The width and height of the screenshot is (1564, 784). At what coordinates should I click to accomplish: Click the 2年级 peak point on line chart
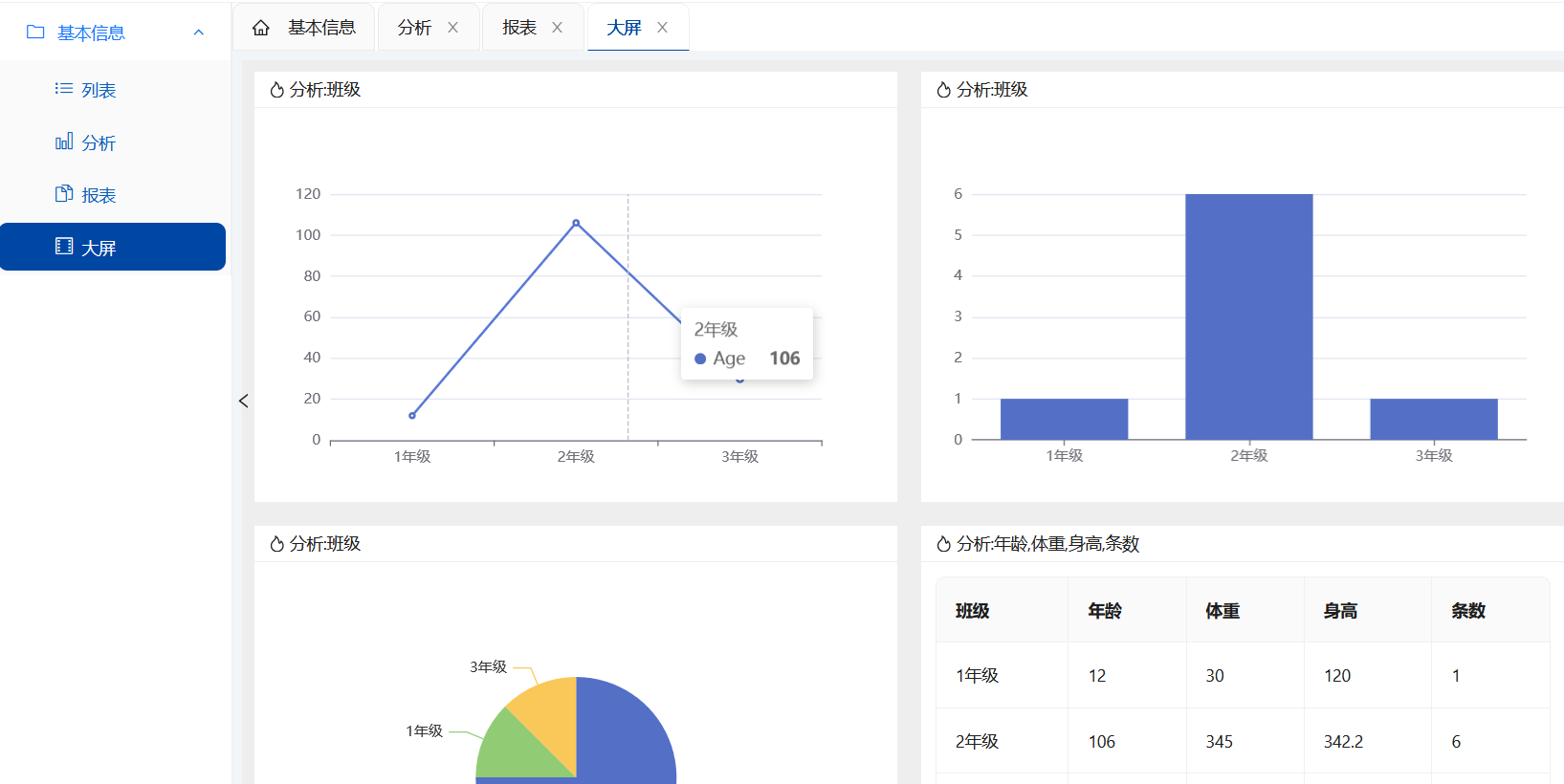pyautogui.click(x=576, y=223)
